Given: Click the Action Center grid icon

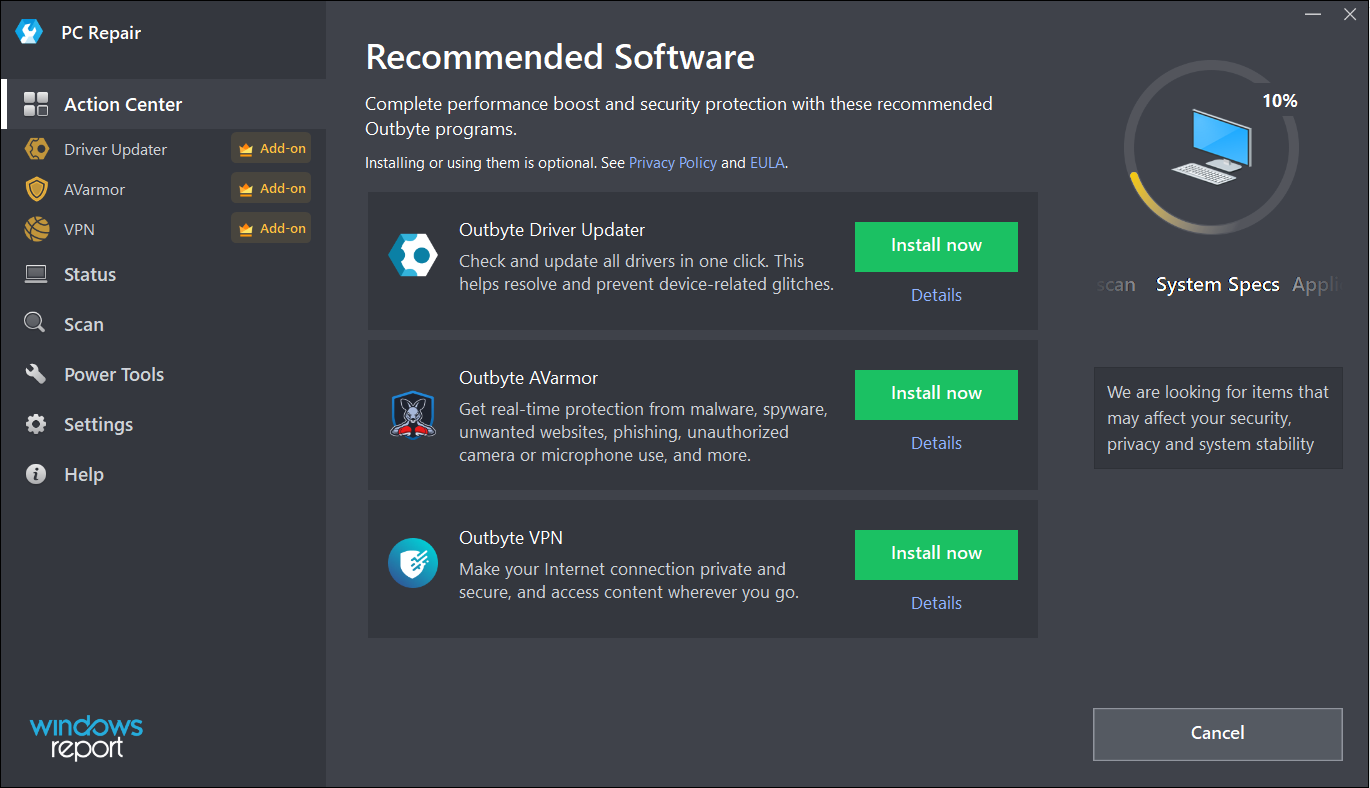Looking at the screenshot, I should coord(36,104).
